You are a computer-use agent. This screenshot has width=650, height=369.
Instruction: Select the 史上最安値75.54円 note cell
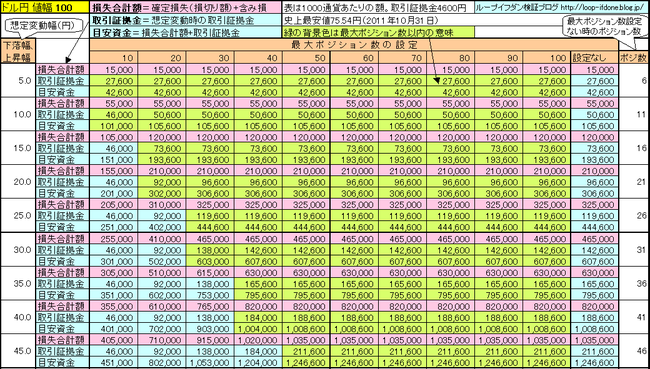click(378, 20)
